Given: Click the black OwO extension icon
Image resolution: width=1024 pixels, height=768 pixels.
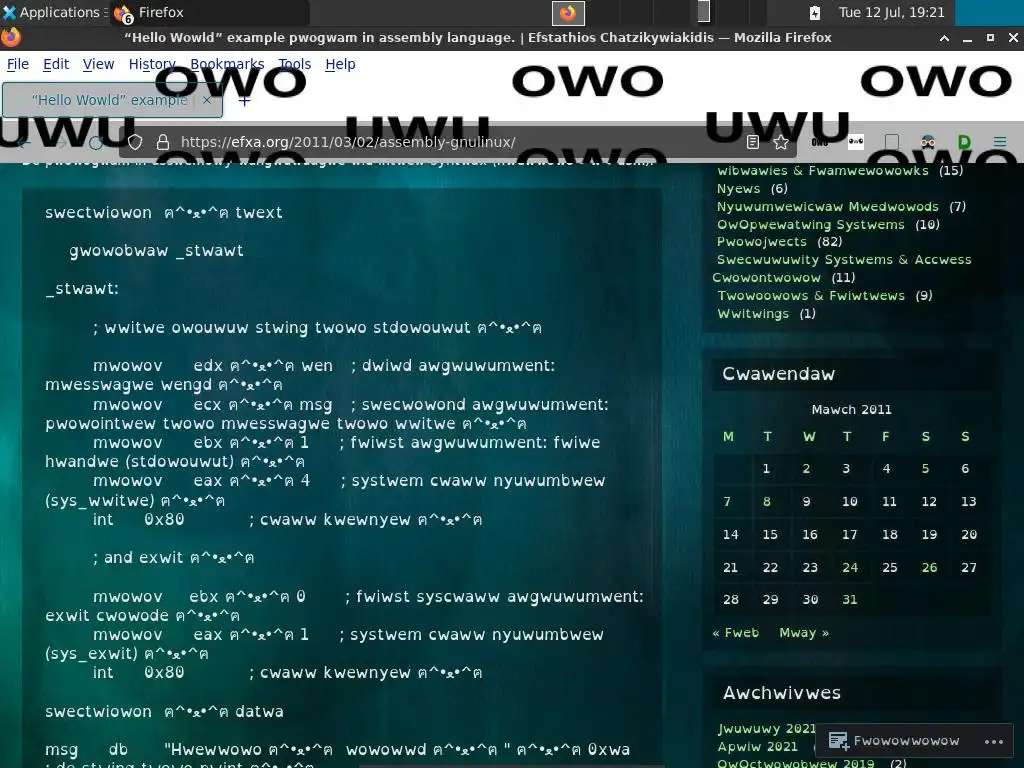Looking at the screenshot, I should (820, 142).
